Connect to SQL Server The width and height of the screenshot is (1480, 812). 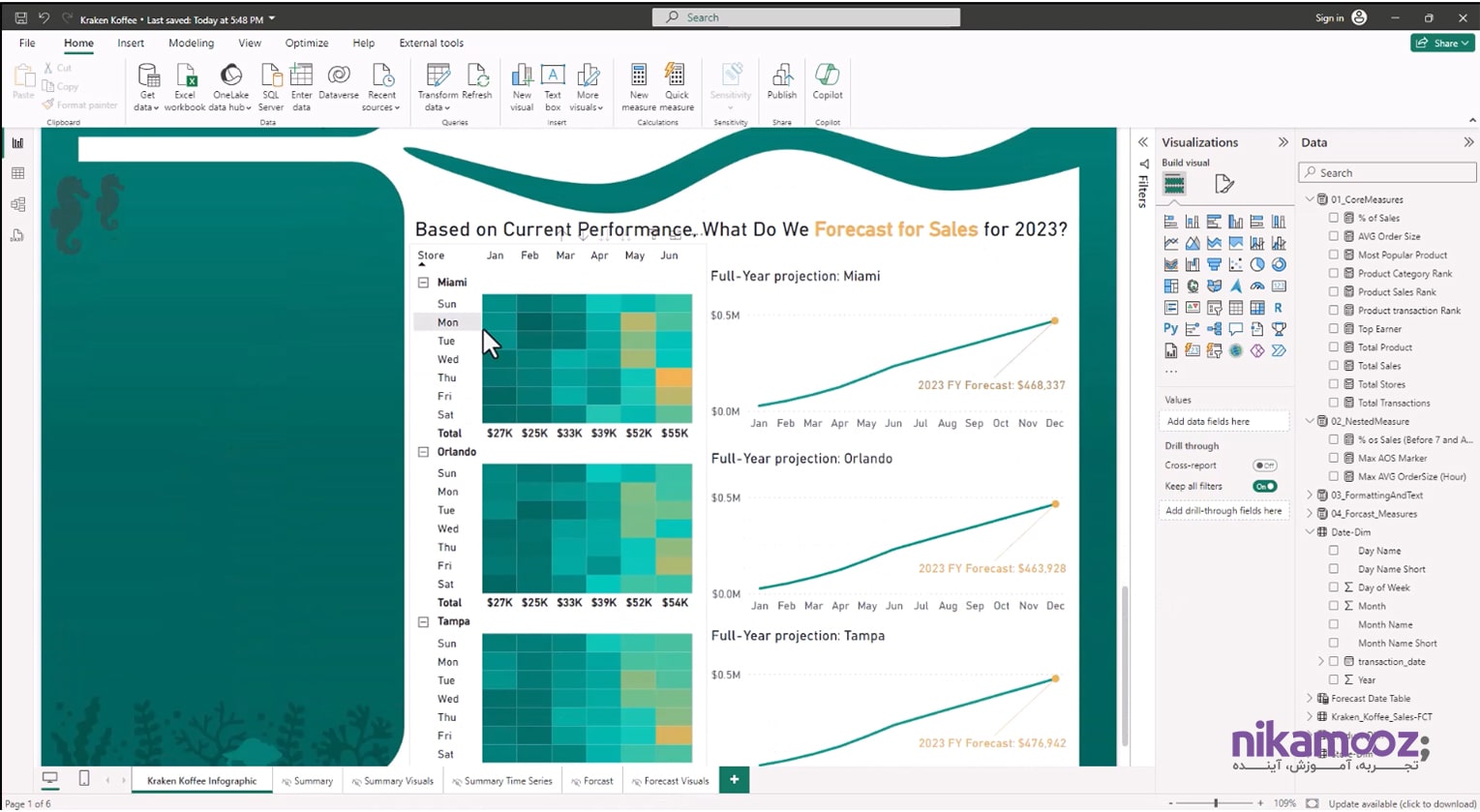[x=271, y=87]
